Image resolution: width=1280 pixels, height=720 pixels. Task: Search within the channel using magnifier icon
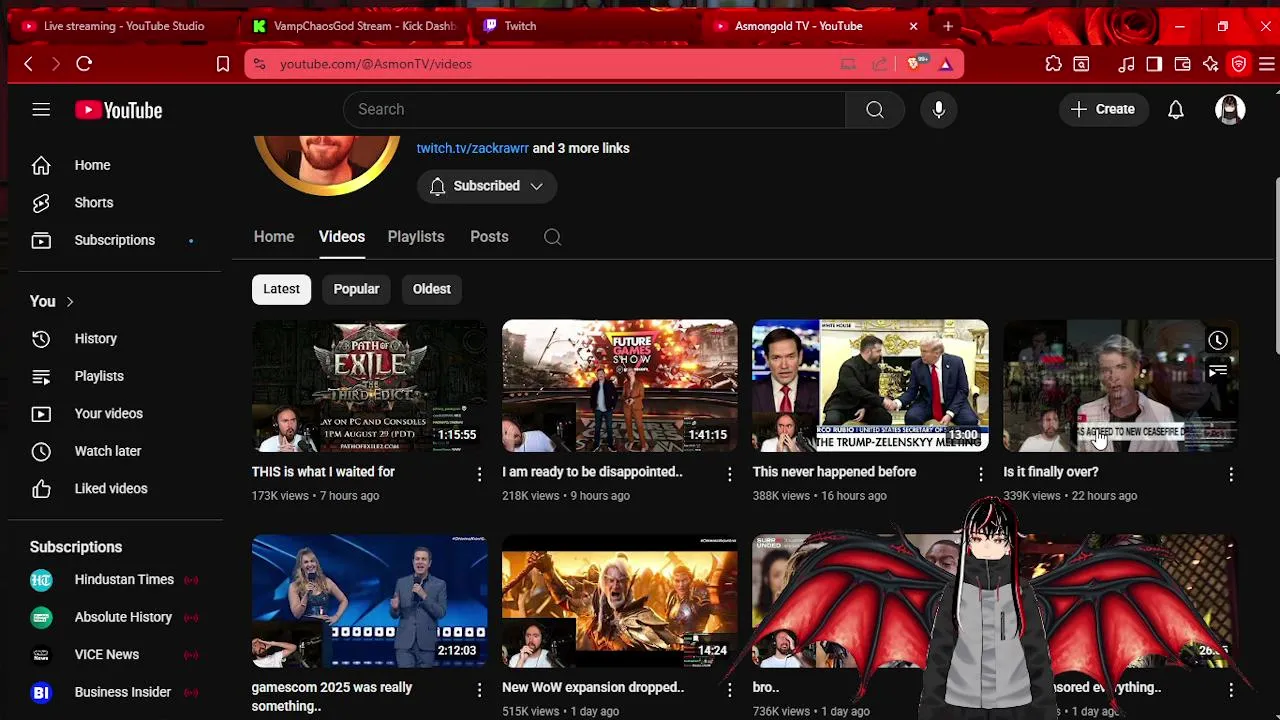coord(552,237)
